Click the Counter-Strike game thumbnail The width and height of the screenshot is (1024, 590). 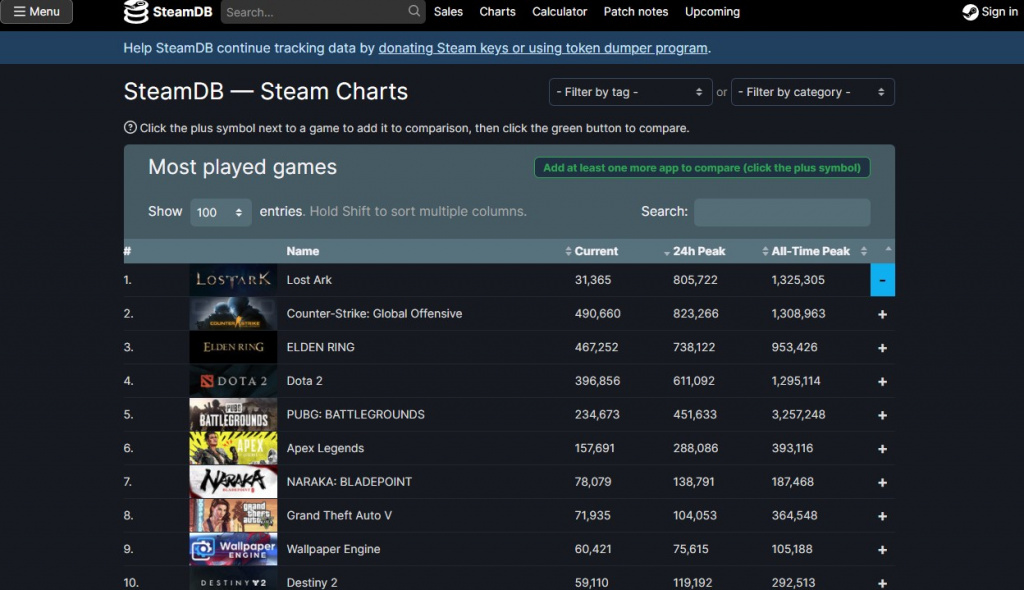(233, 314)
